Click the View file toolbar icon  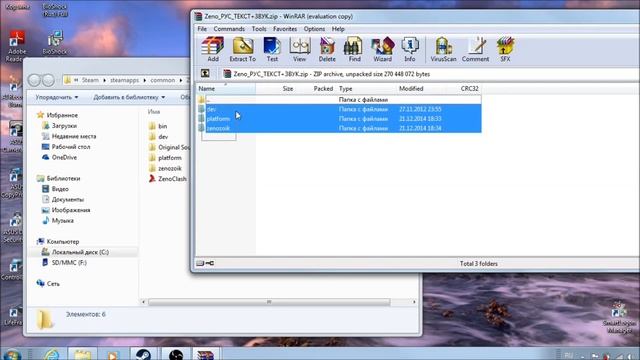(300, 49)
